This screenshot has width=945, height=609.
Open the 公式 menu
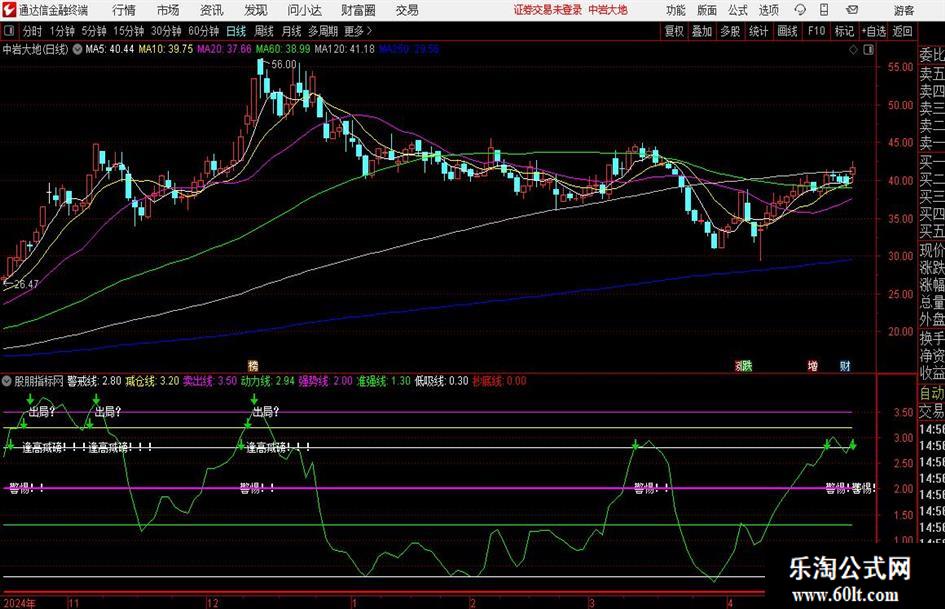[x=738, y=10]
